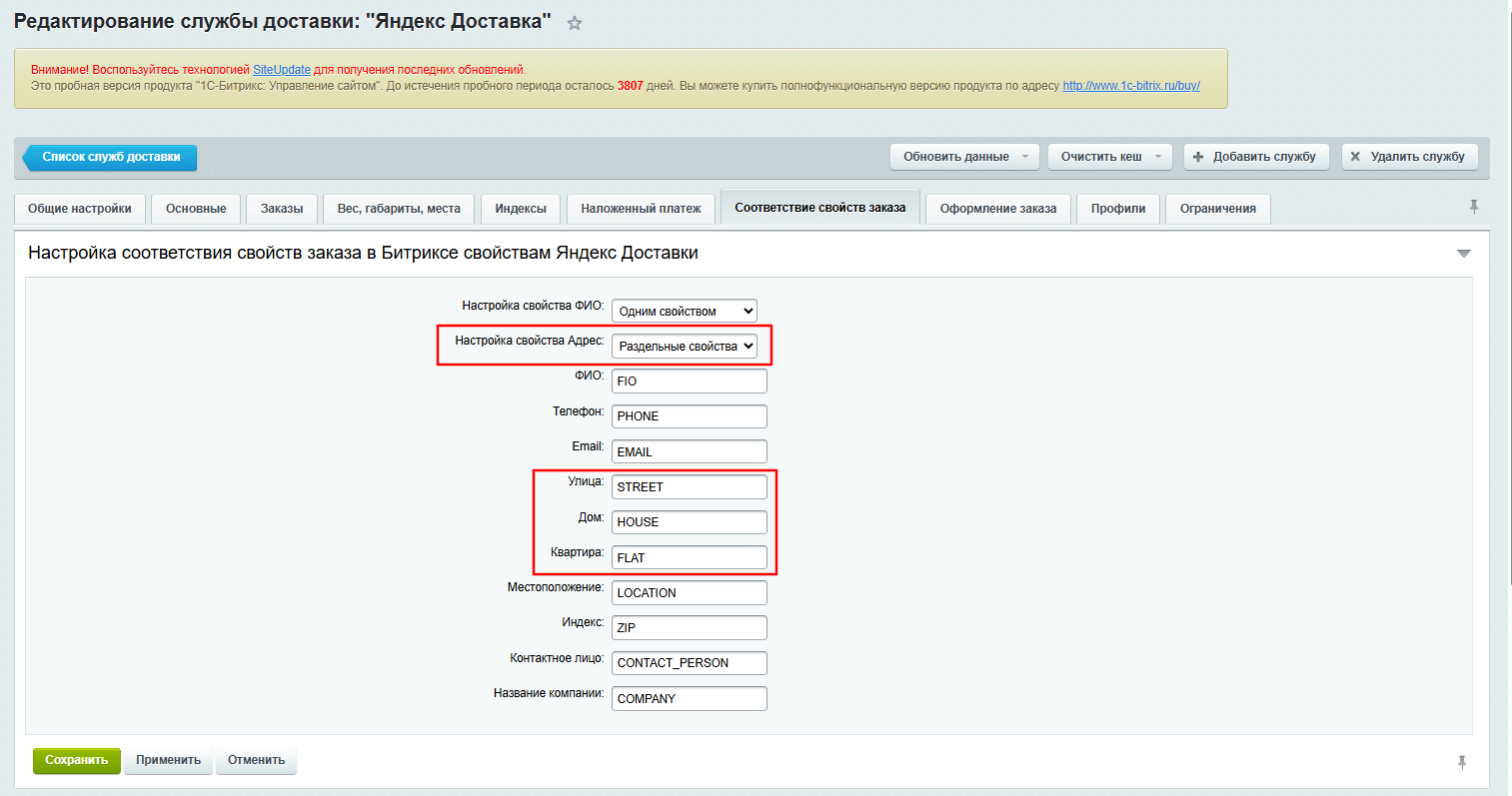Click the Квартира field with FLAT
This screenshot has height=796, width=1512.
point(690,557)
